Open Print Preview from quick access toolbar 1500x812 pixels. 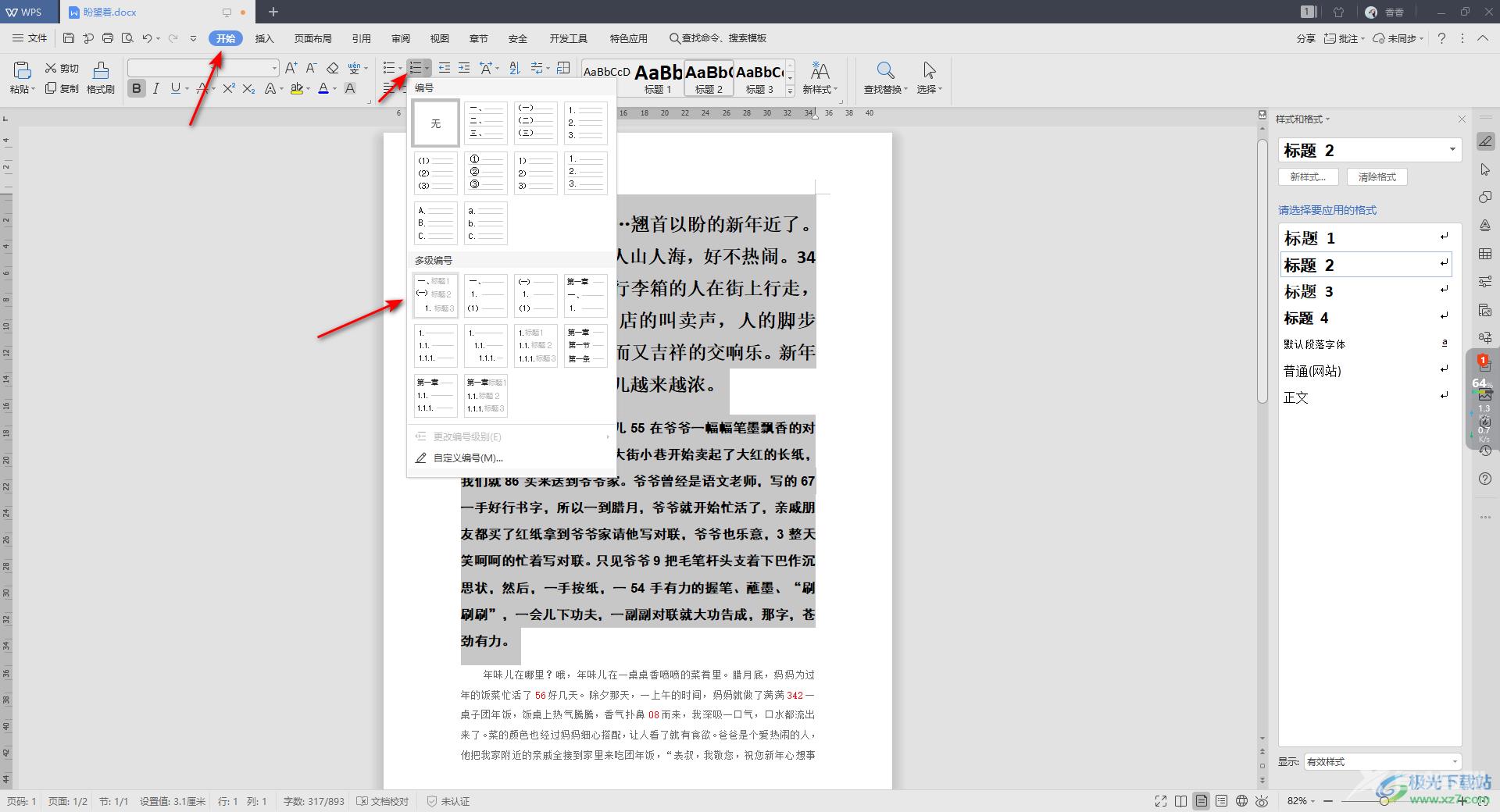pos(127,38)
